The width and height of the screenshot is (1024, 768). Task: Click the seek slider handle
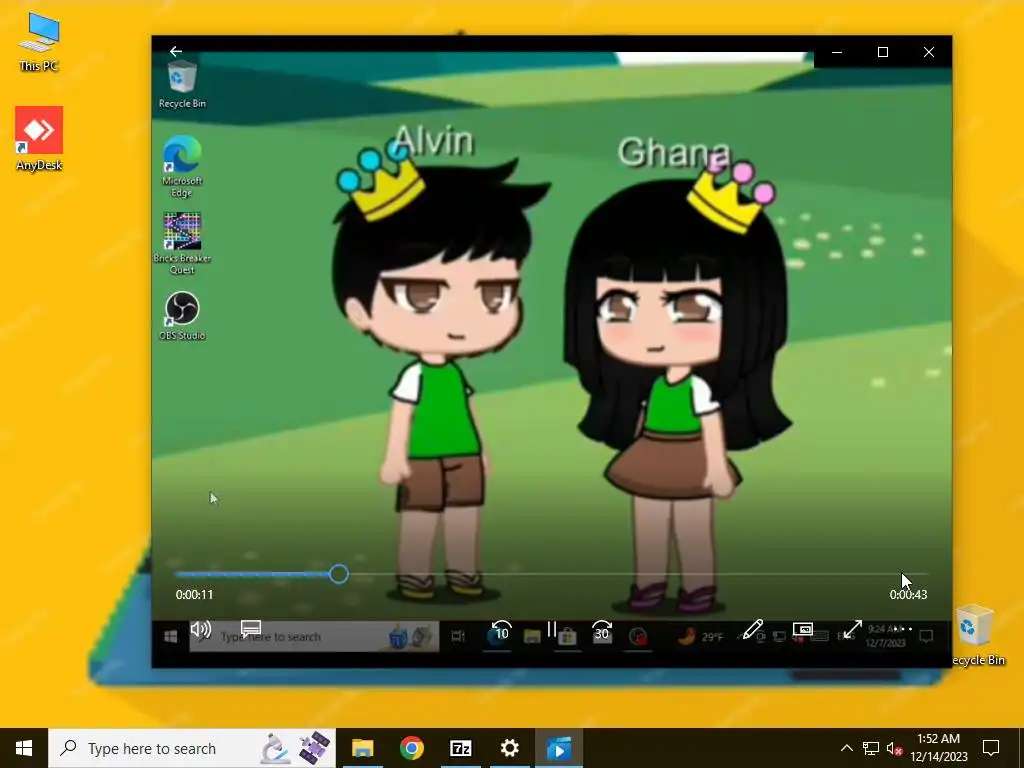(338, 574)
